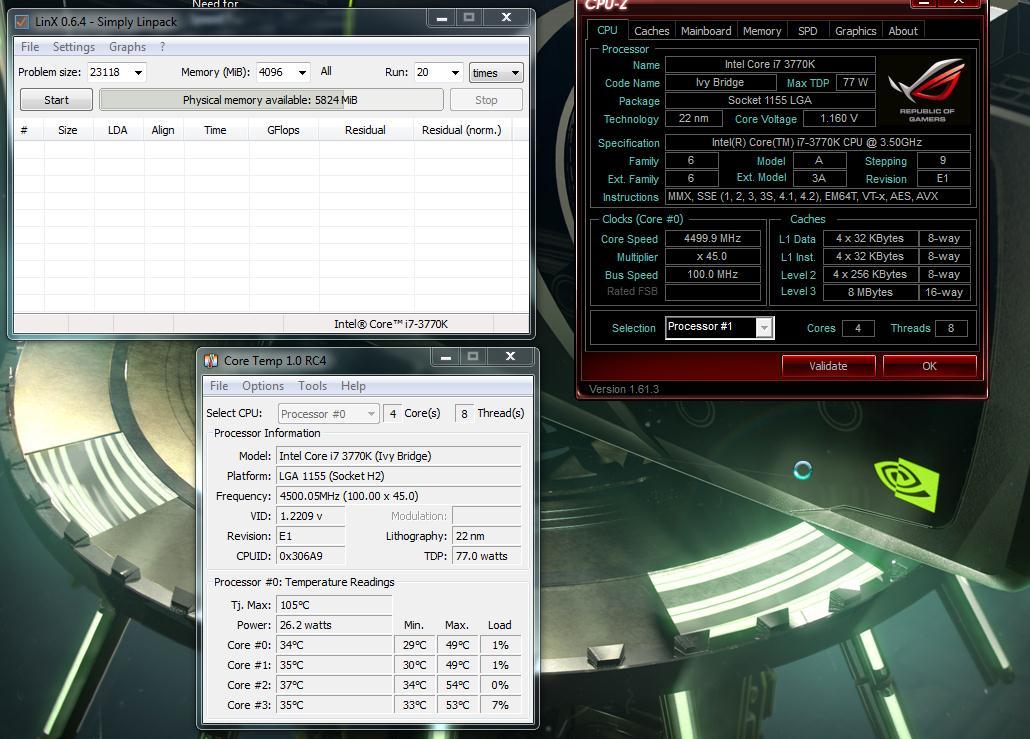Switch to the Caches tab in CPU-Z
Image resolution: width=1030 pixels, height=739 pixels.
click(651, 31)
